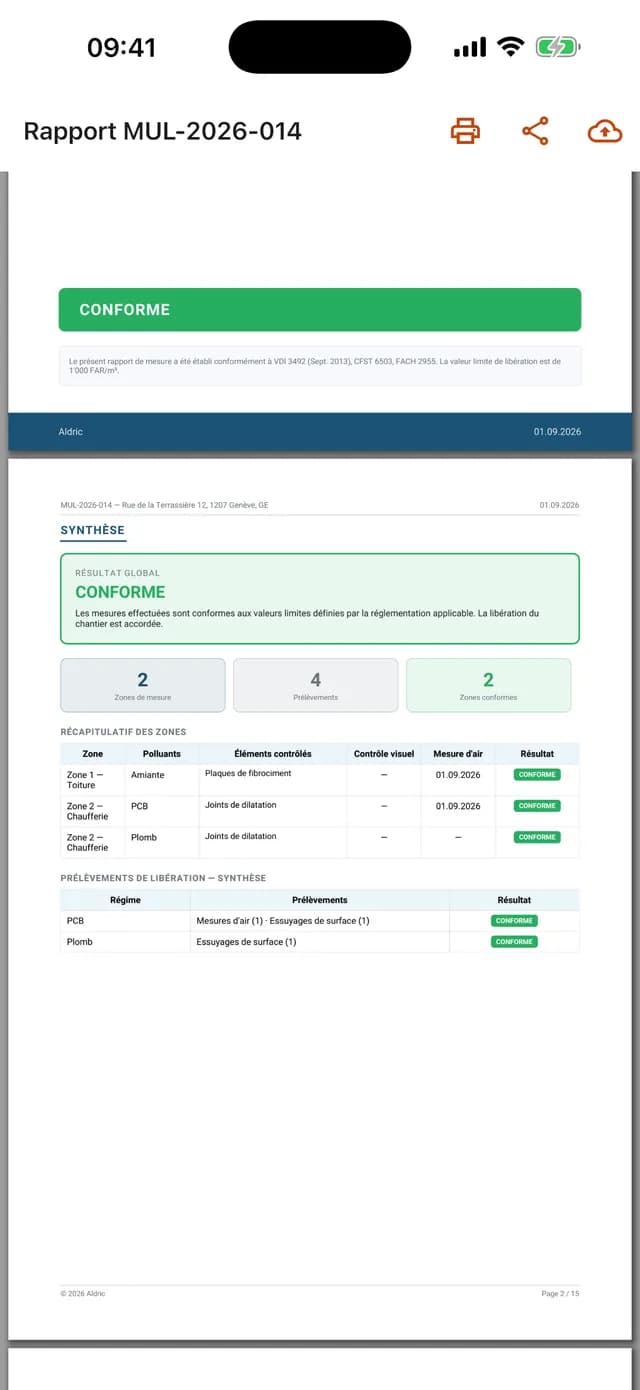
Task: Tap the cellular signal bars
Action: 470,47
